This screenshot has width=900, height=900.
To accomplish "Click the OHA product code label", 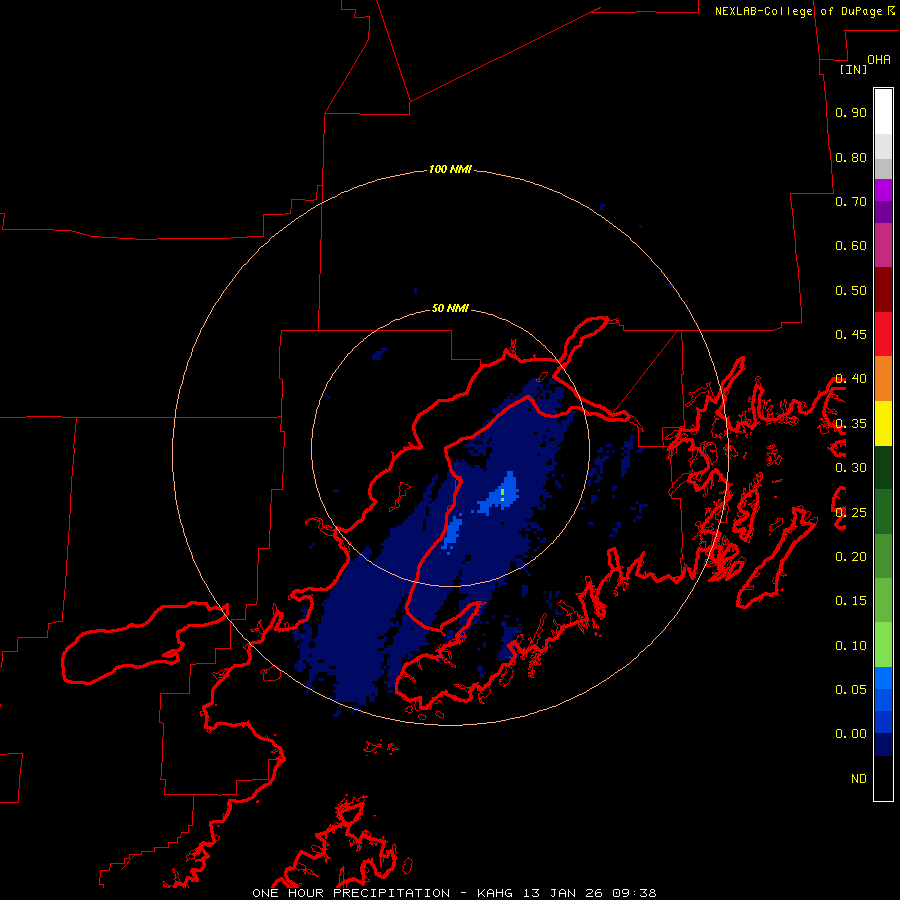I will (x=879, y=60).
